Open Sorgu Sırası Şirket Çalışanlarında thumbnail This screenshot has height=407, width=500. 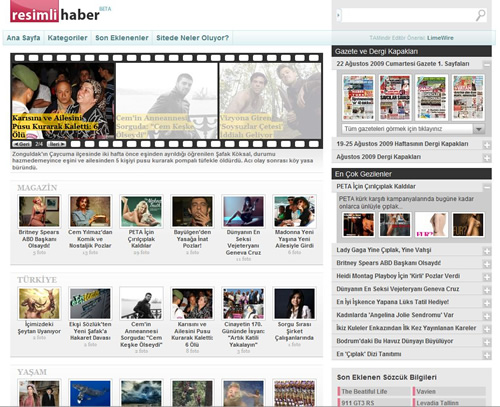click(294, 303)
